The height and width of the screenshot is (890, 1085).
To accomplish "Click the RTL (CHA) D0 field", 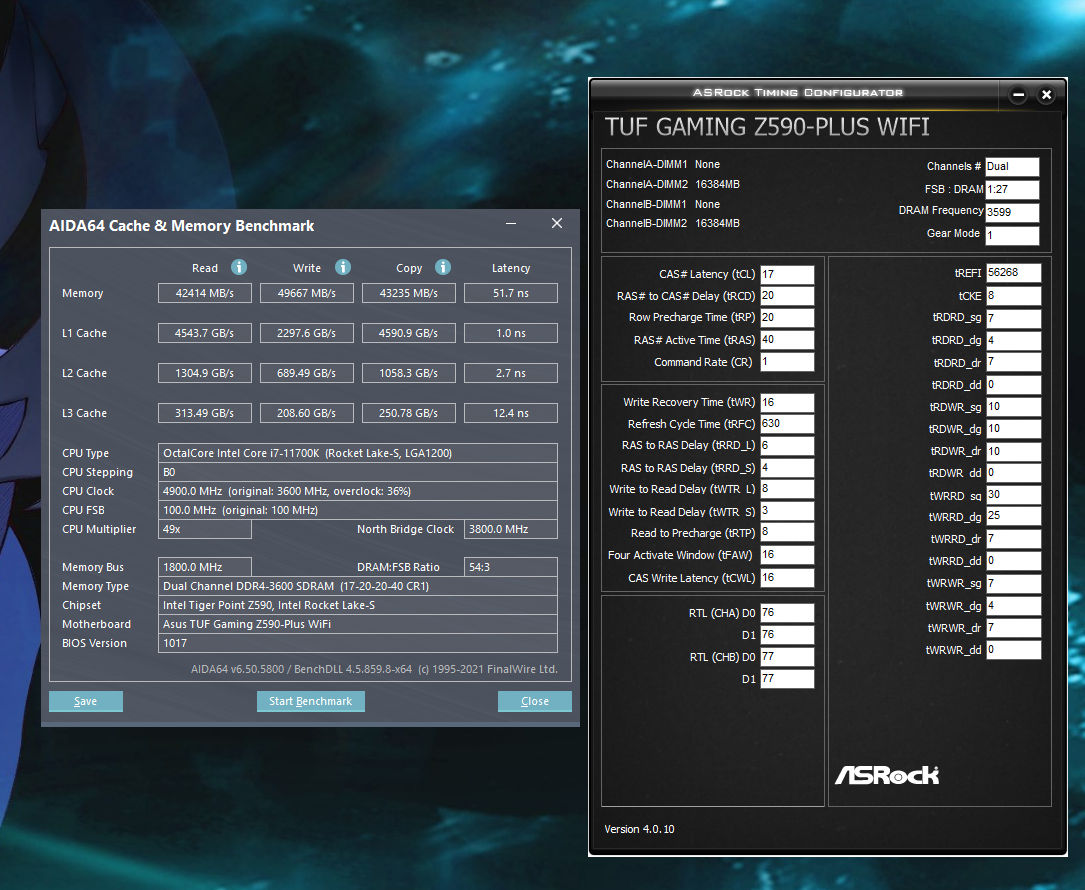I will pyautogui.click(x=787, y=612).
